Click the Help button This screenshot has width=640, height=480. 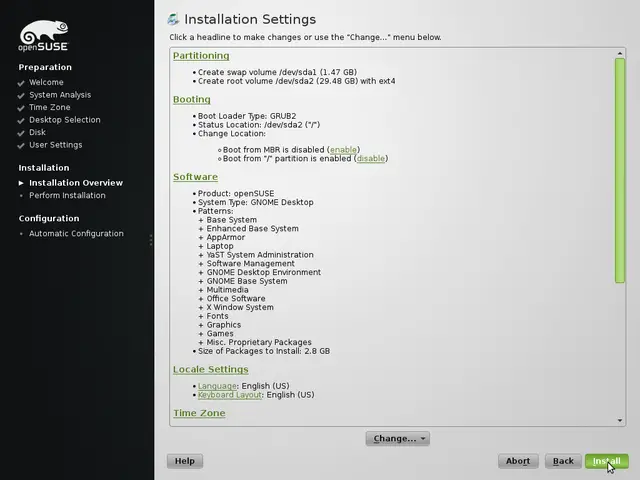click(x=184, y=461)
